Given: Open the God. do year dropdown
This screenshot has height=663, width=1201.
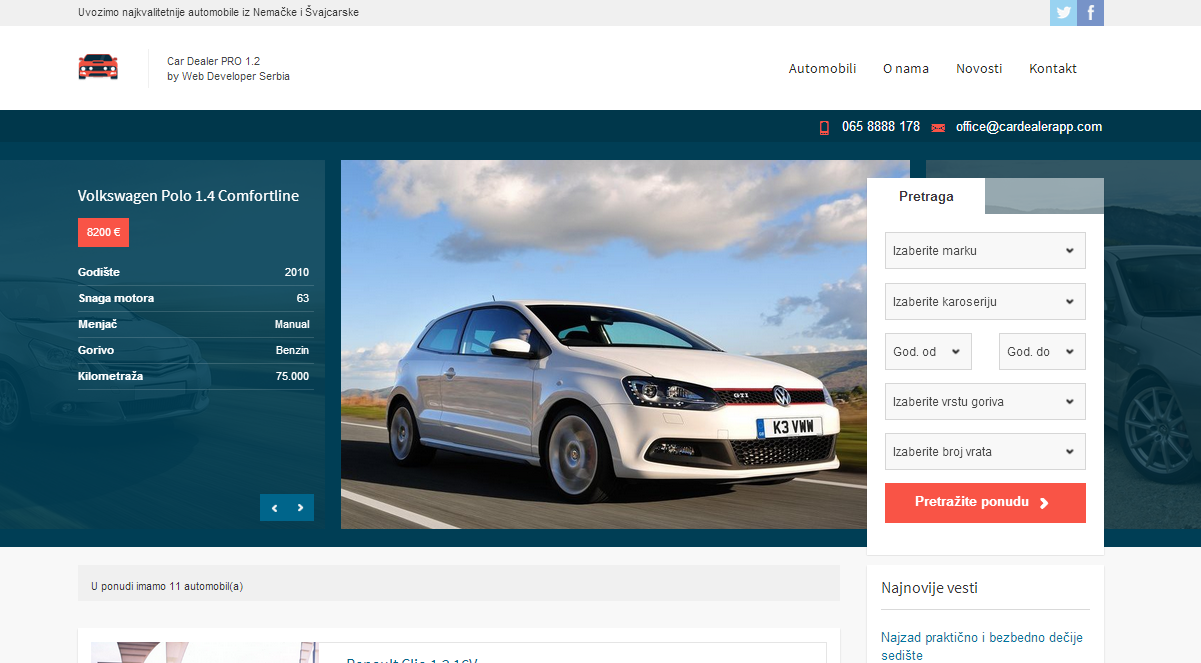Looking at the screenshot, I should tap(1042, 351).
